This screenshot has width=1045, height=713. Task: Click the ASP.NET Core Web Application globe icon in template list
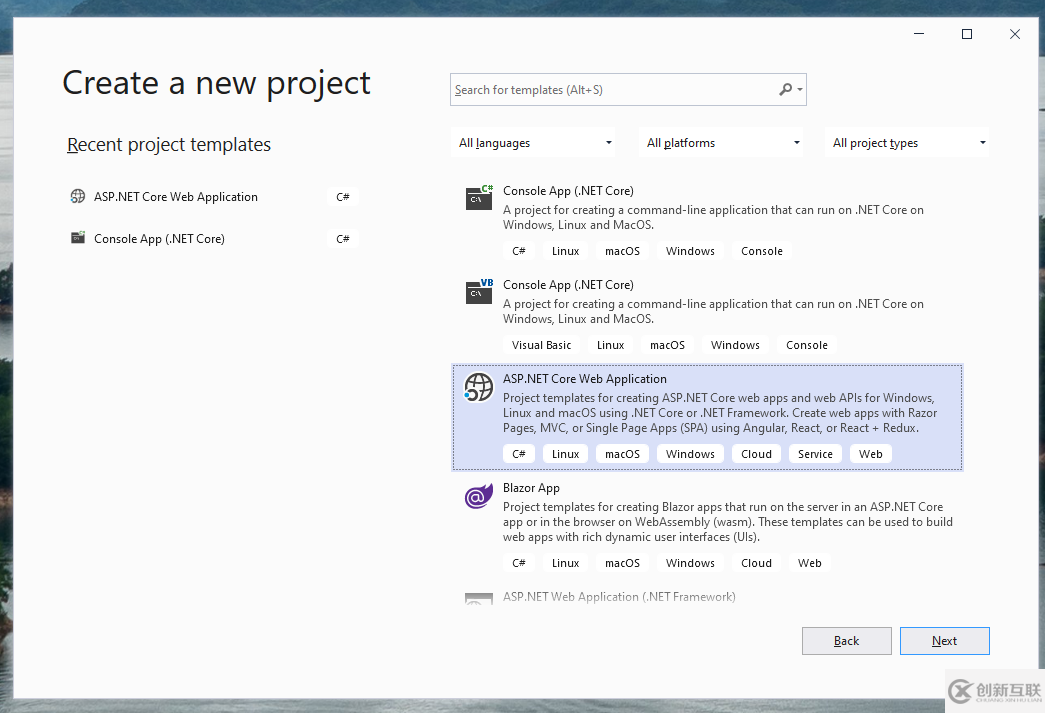click(x=479, y=387)
